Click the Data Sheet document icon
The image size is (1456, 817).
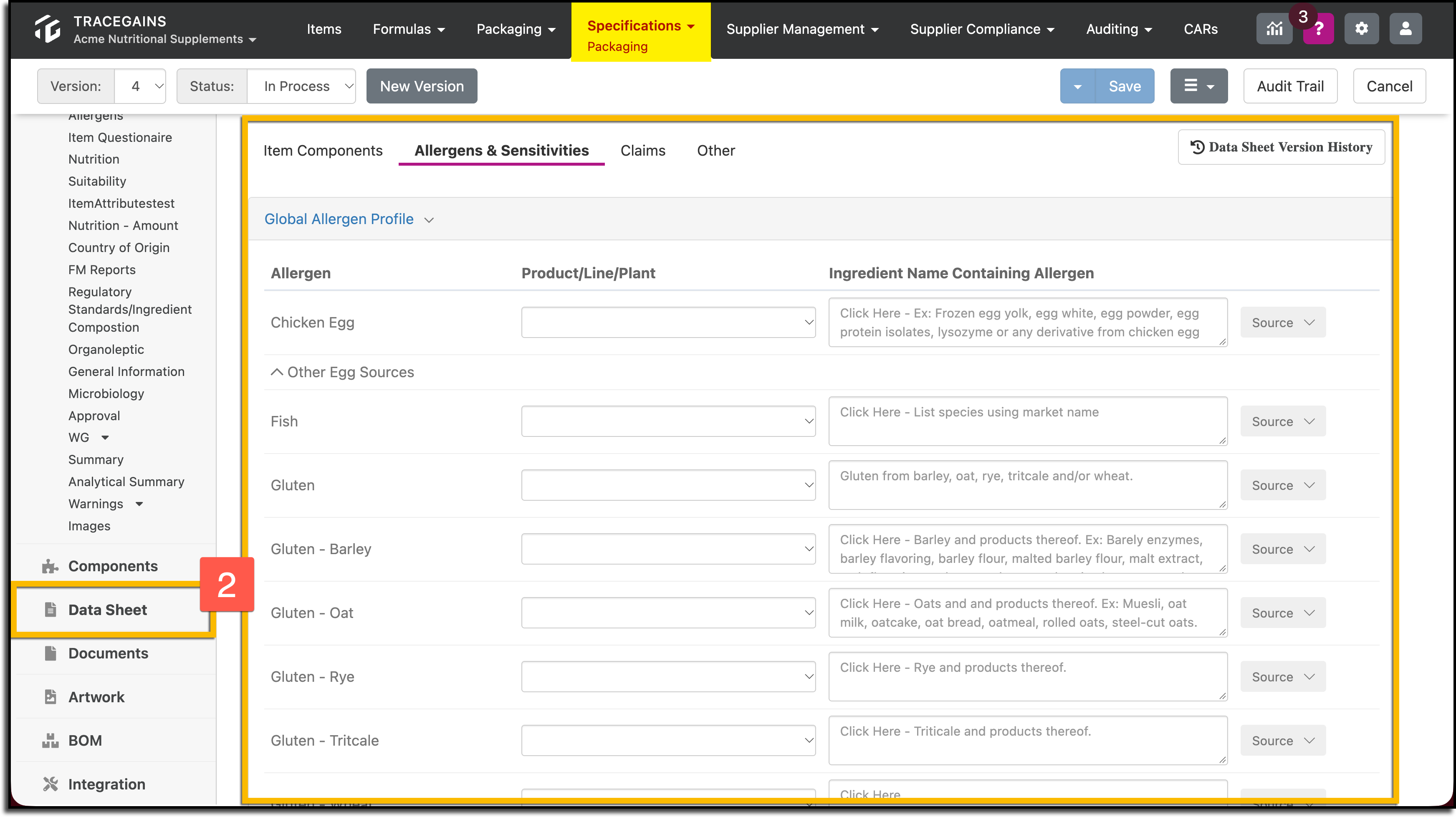51,610
